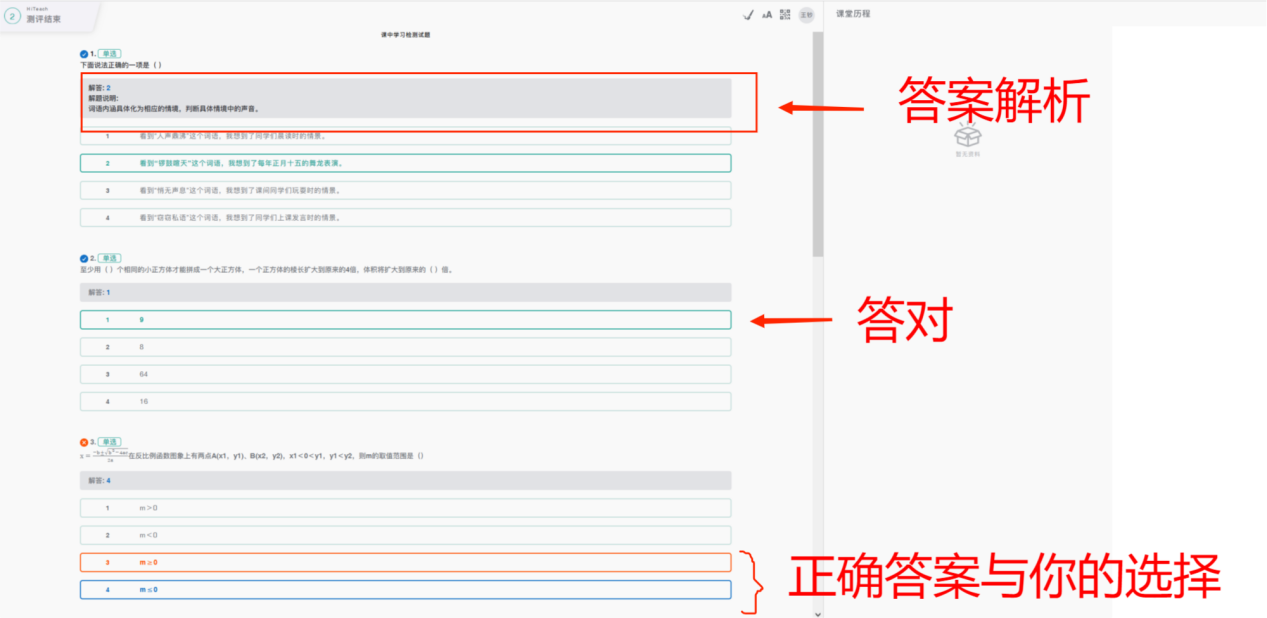Click the vertical scrollbar thumb
1267x618 pixels.
coord(818,150)
